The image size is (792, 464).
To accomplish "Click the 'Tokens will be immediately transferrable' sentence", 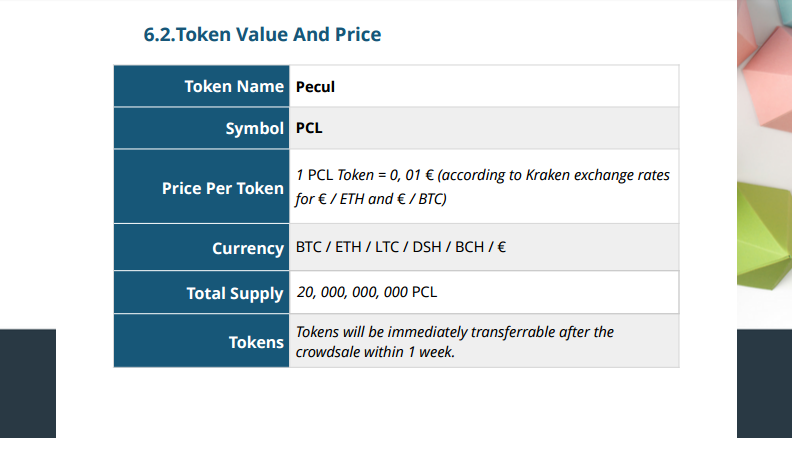I will tap(455, 332).
